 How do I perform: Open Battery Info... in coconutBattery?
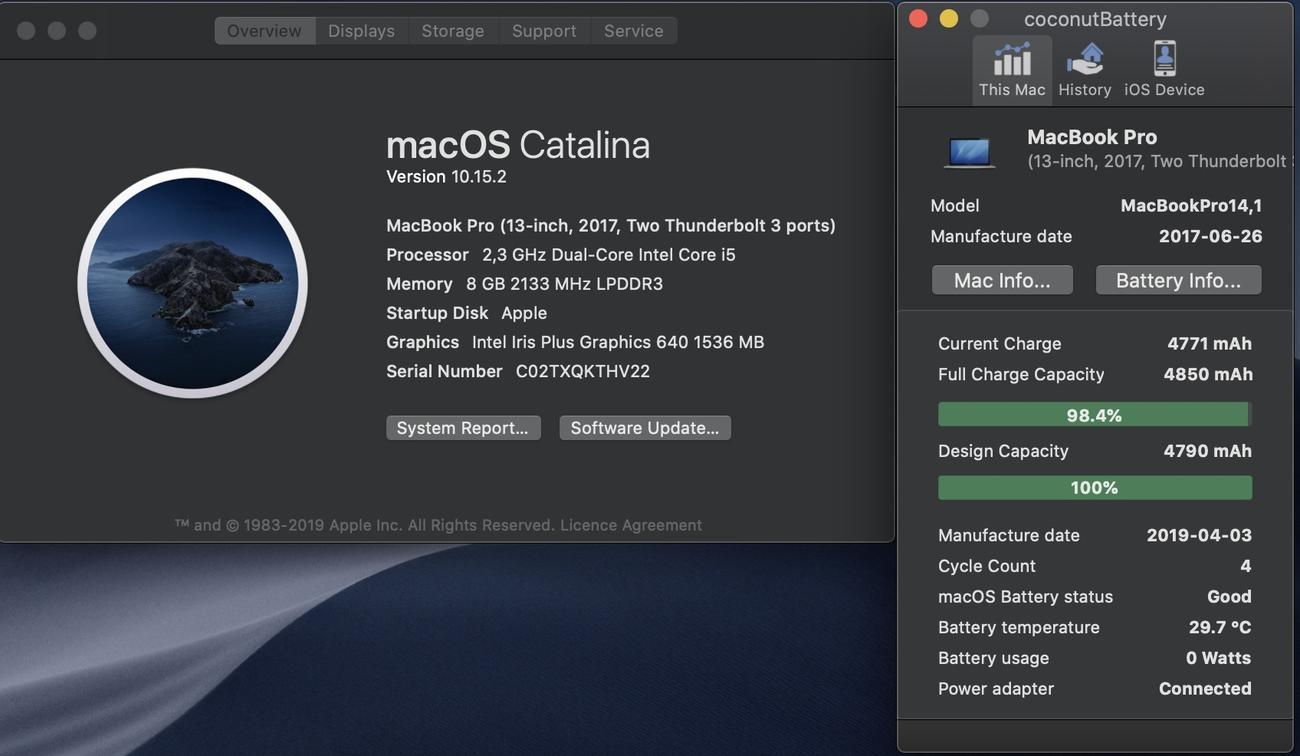click(x=1178, y=280)
